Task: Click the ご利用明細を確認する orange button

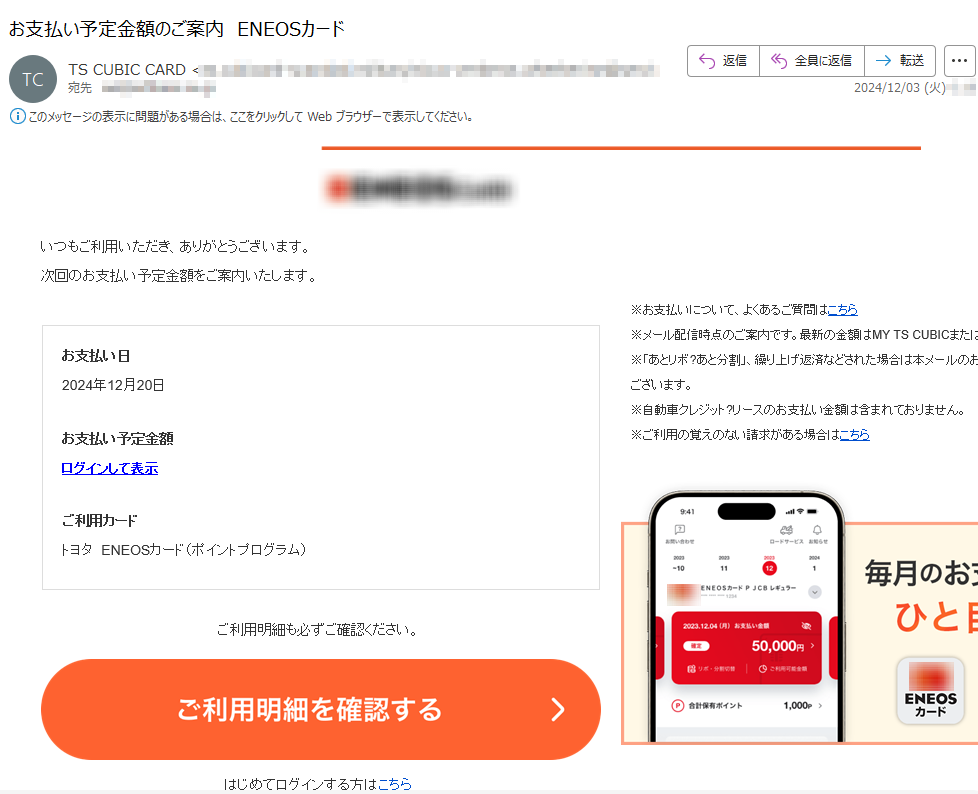Action: tap(321, 709)
